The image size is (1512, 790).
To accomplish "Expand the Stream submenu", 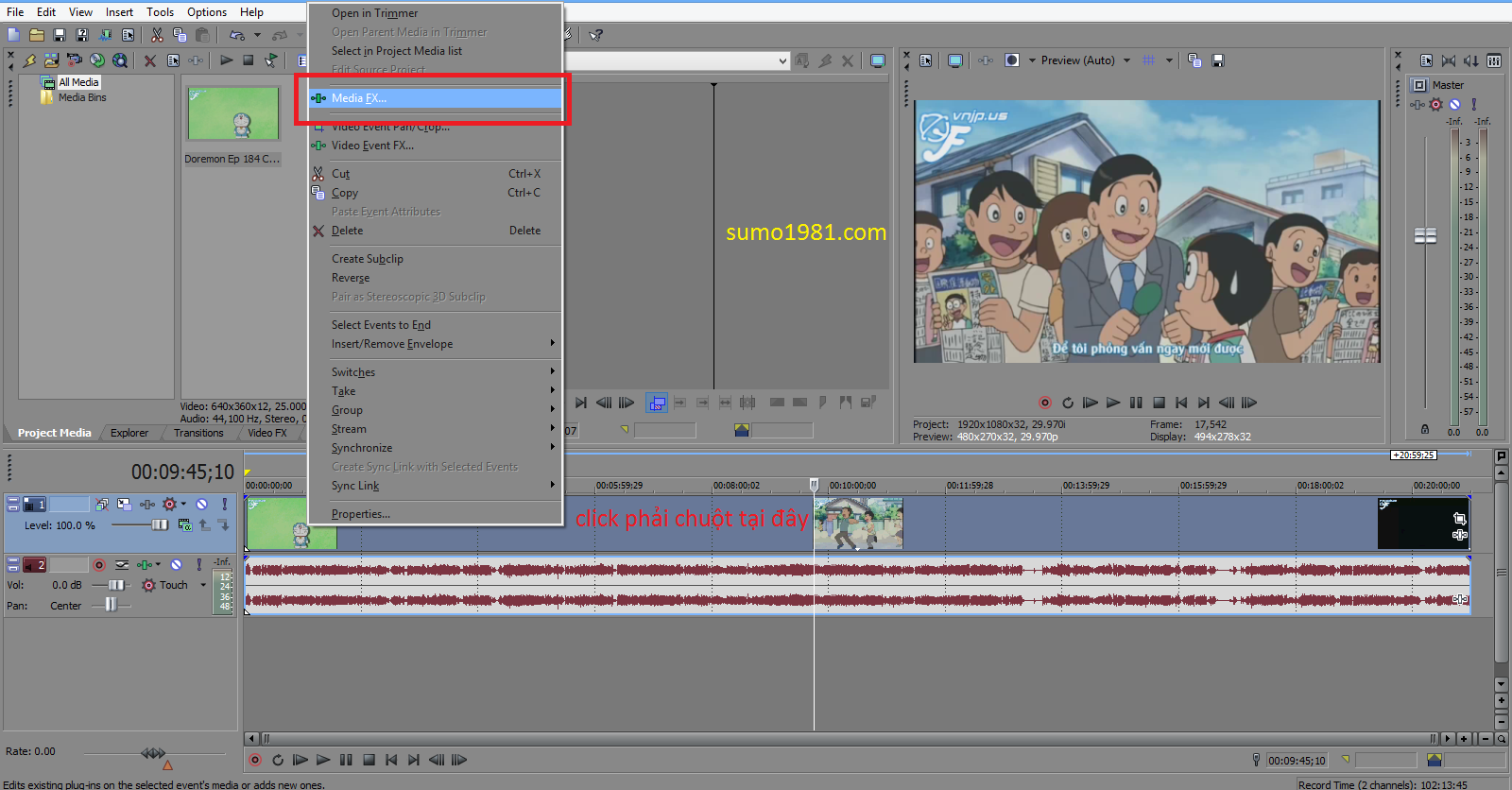I will [x=436, y=429].
